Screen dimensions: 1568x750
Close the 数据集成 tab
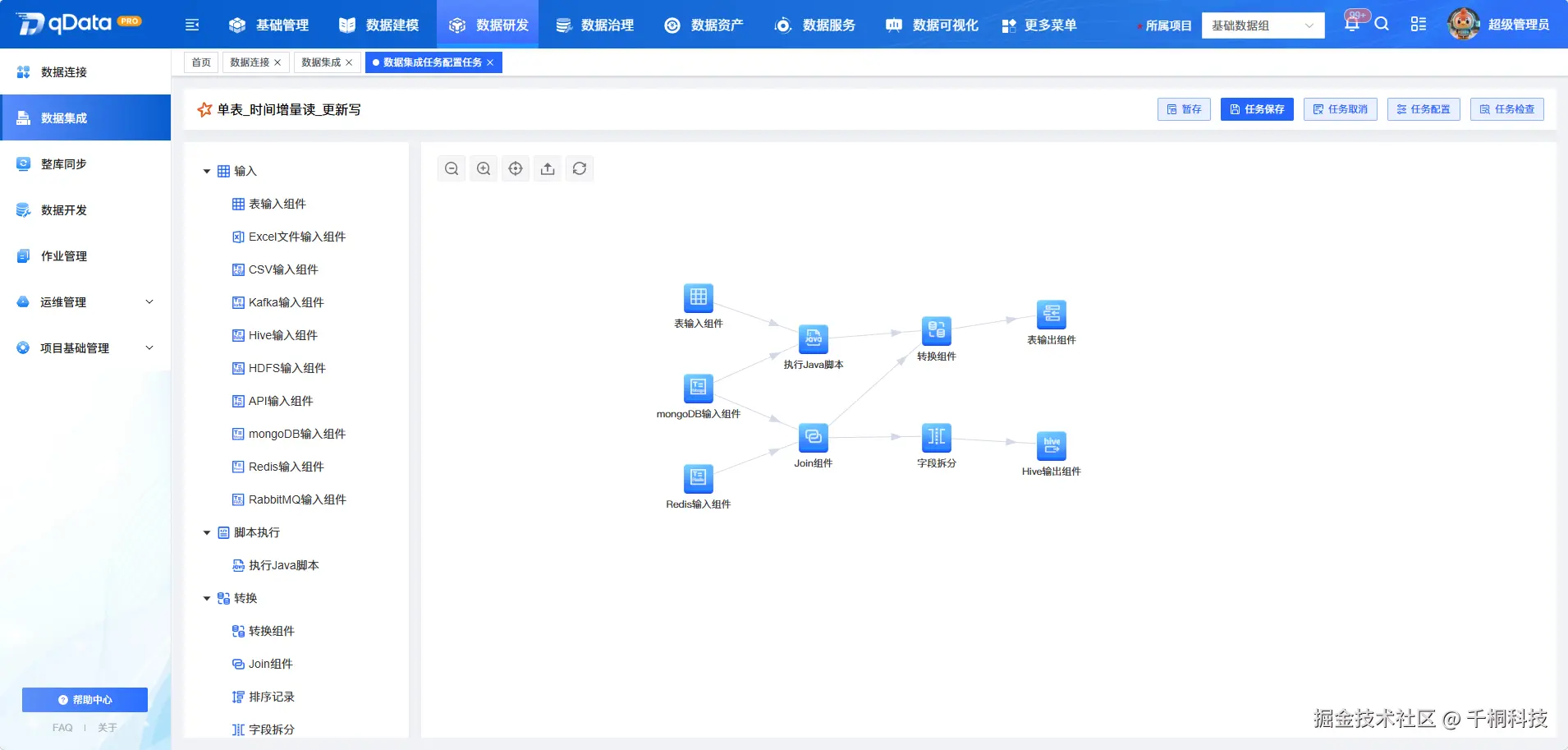349,62
